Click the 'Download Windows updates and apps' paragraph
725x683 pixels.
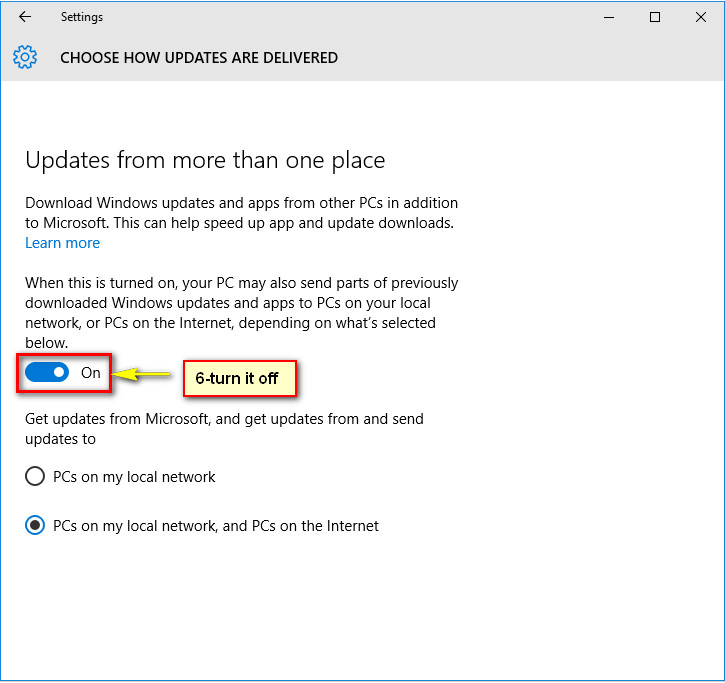[241, 212]
